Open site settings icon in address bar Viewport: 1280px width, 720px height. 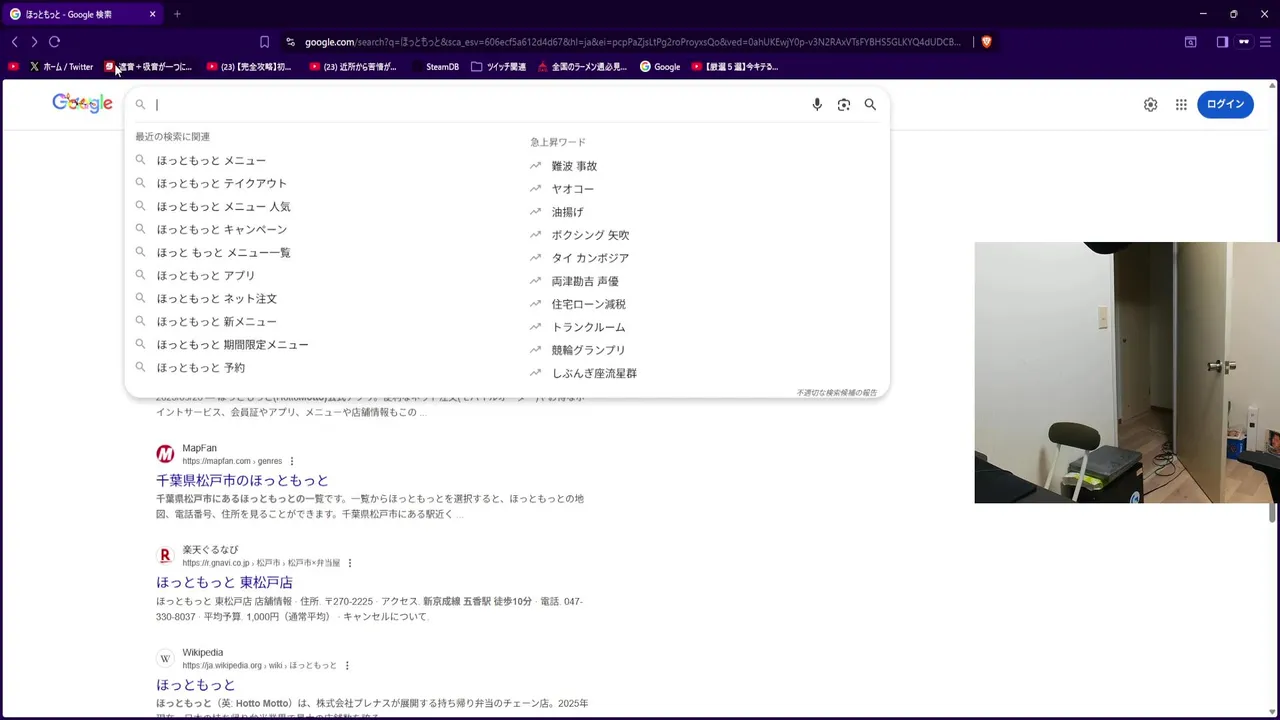coord(290,42)
